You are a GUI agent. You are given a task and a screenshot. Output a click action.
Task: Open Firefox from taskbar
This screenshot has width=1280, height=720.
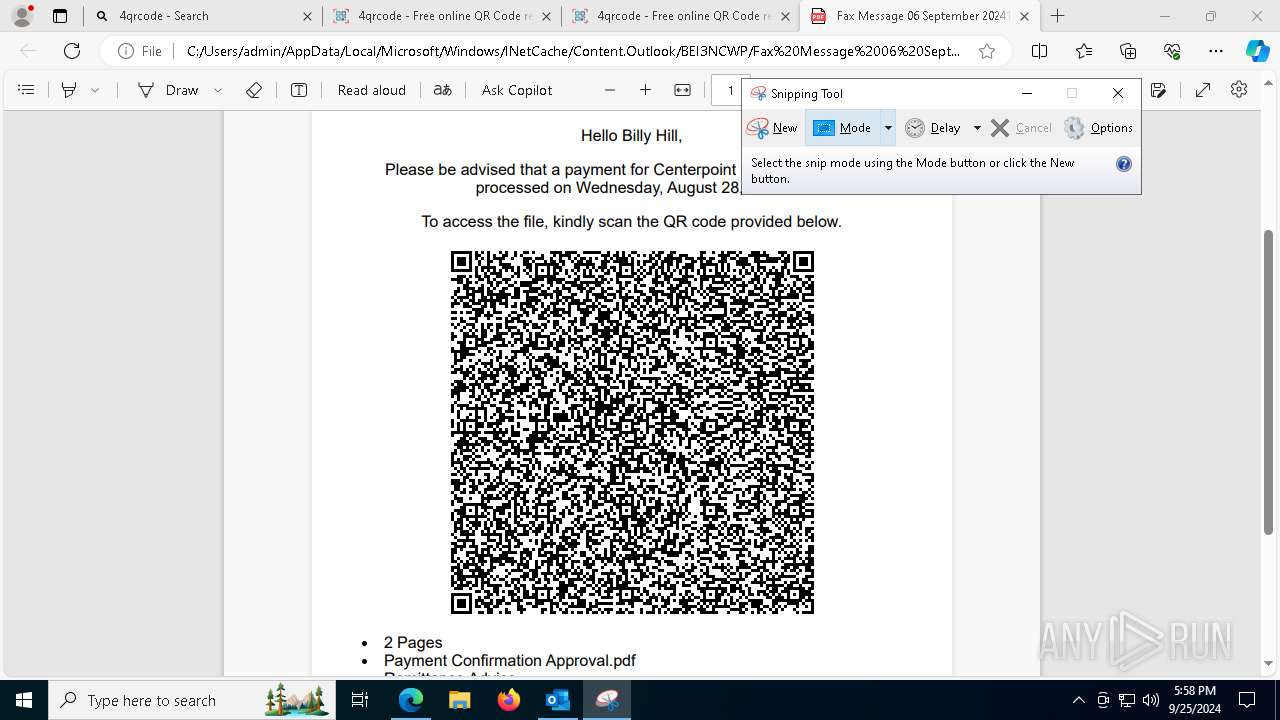tap(509, 700)
